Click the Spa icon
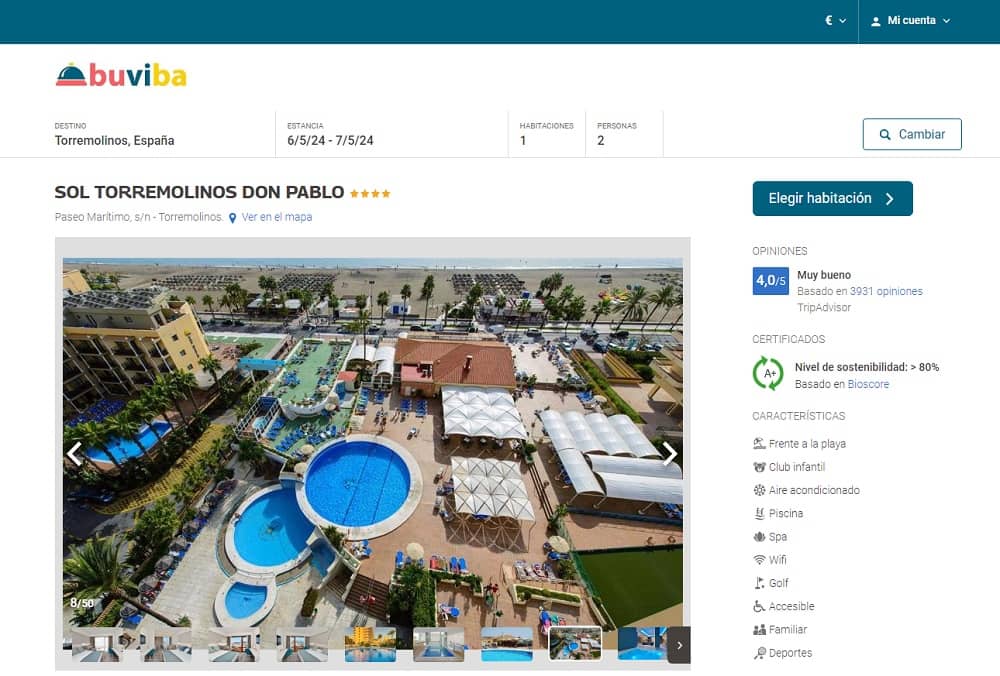The image size is (1000, 676). (x=759, y=537)
